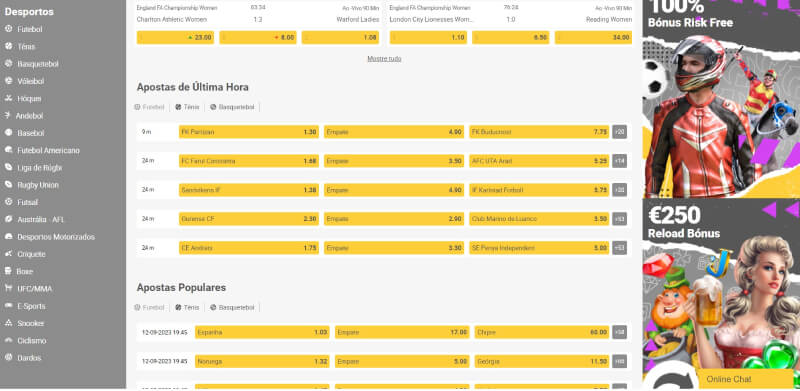Open Boxe in the sidebar
Screen dimensions: 800x391
24,272
